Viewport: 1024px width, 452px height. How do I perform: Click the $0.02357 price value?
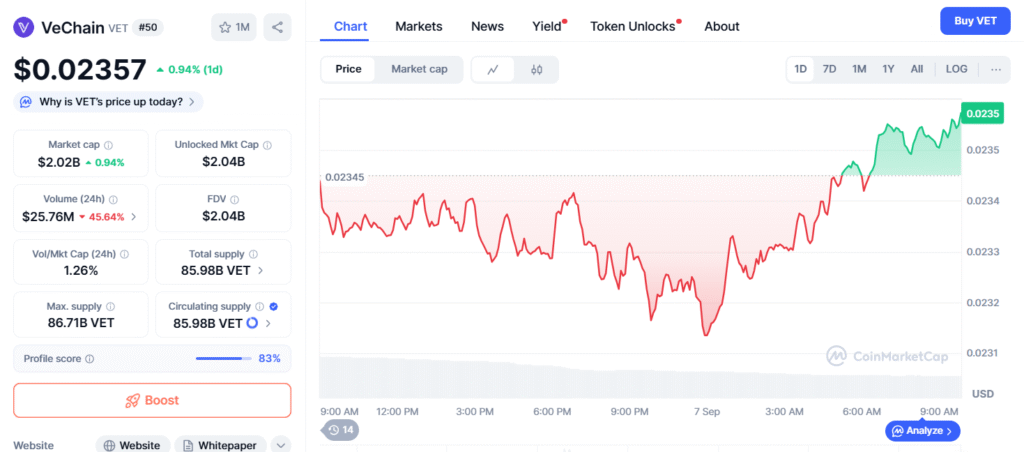(x=80, y=70)
